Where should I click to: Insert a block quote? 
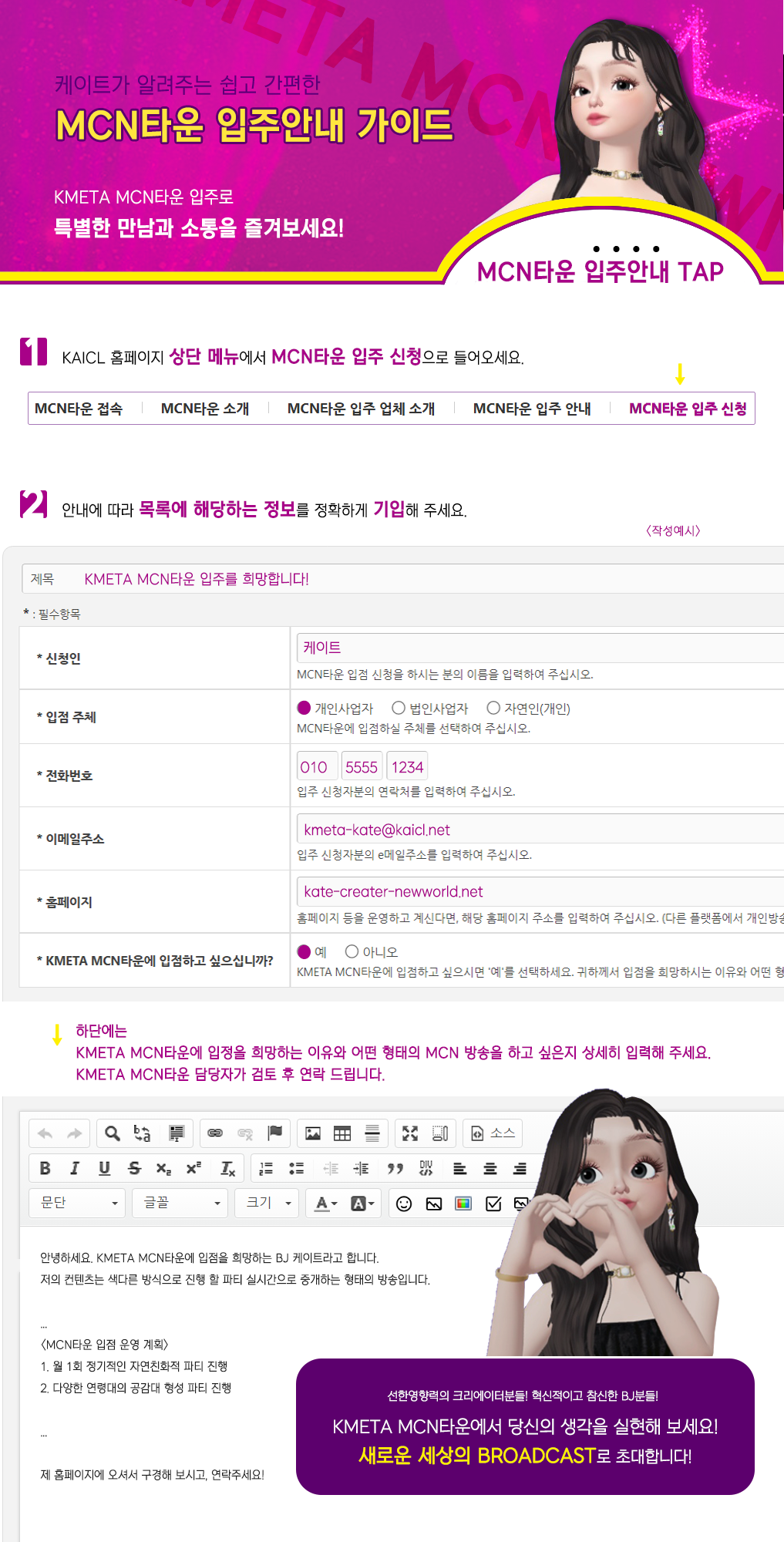pyautogui.click(x=395, y=1168)
